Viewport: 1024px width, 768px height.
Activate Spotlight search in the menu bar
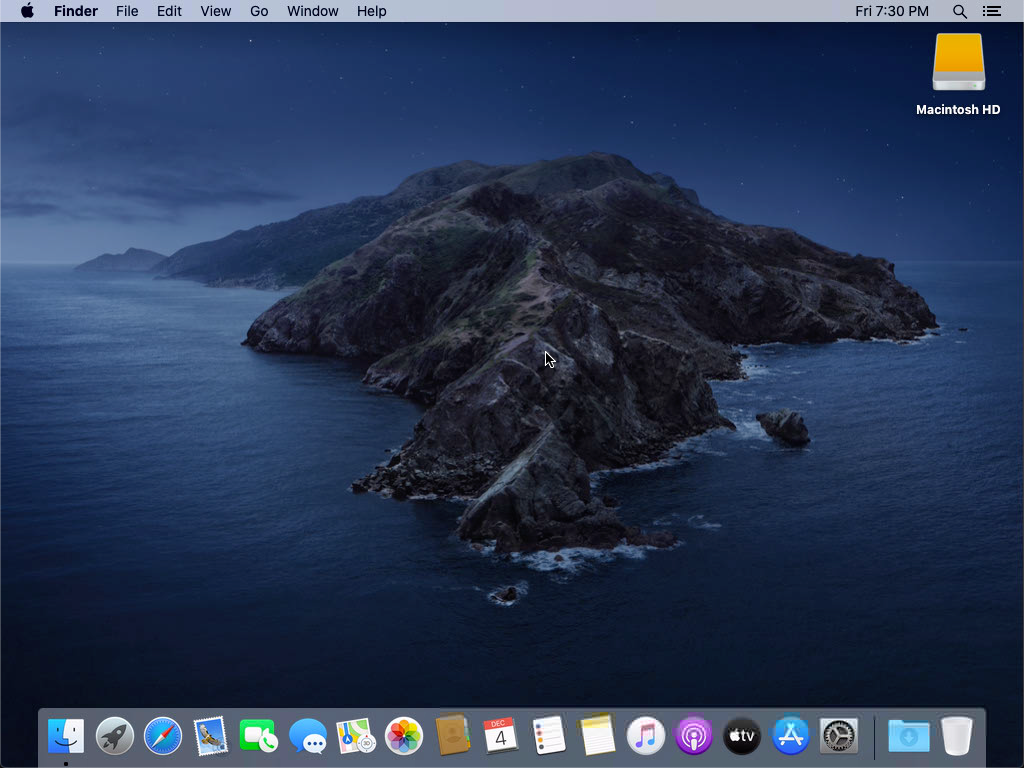(959, 11)
